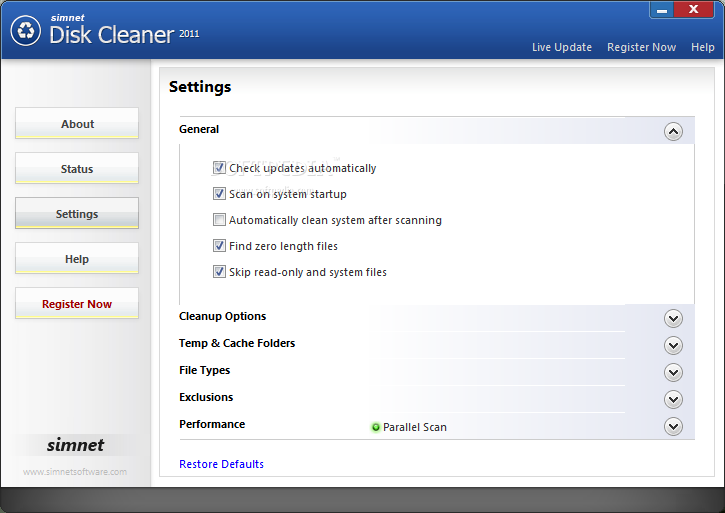Expand Temp & Cache Folders chevron
Viewport: 725px width, 513px height.
tap(673, 346)
